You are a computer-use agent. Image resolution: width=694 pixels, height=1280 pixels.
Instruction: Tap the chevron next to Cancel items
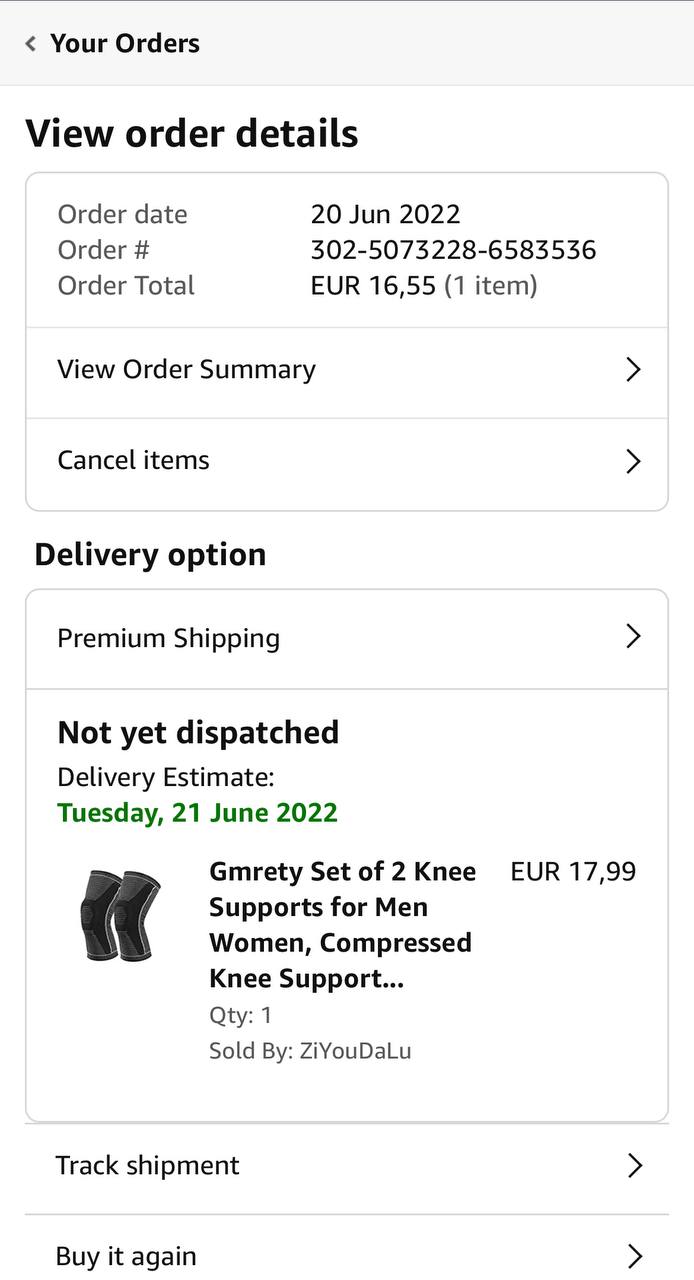pyautogui.click(x=632, y=461)
